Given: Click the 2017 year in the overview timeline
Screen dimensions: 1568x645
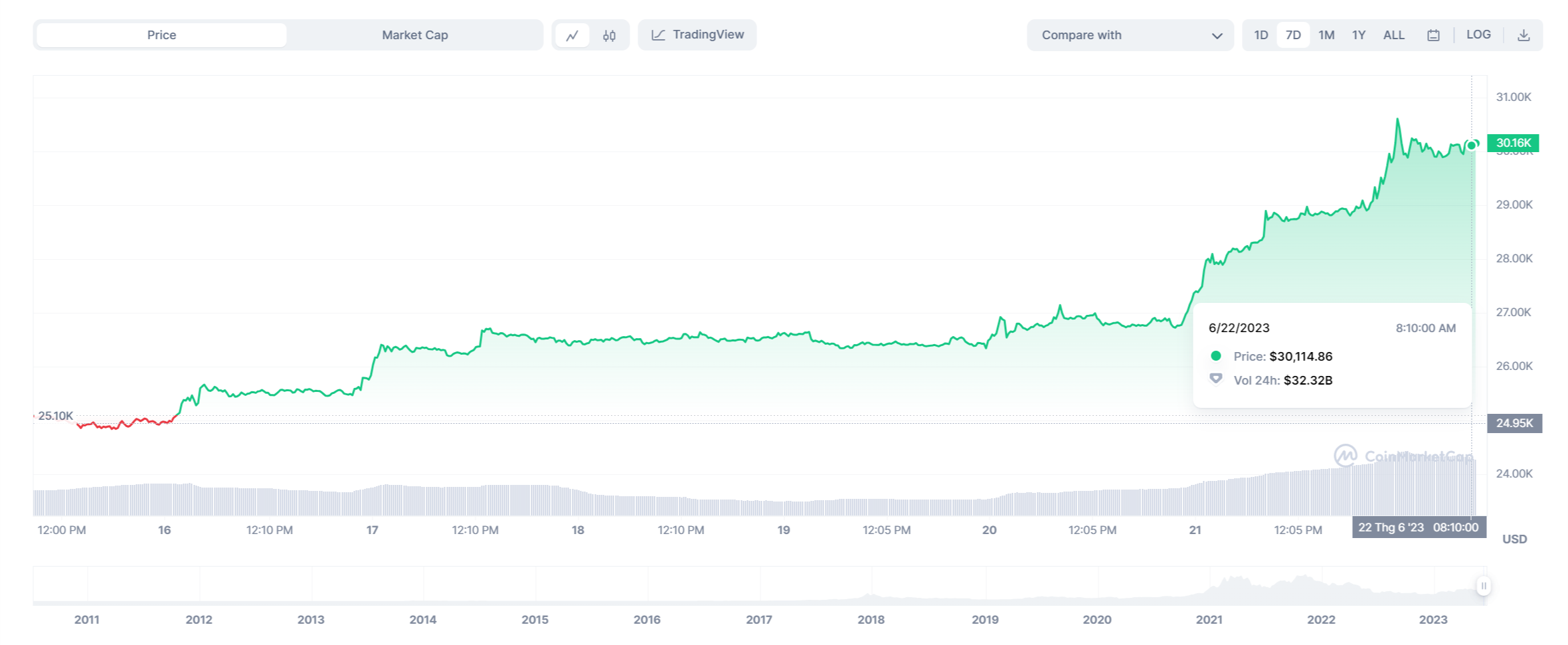Looking at the screenshot, I should [758, 620].
